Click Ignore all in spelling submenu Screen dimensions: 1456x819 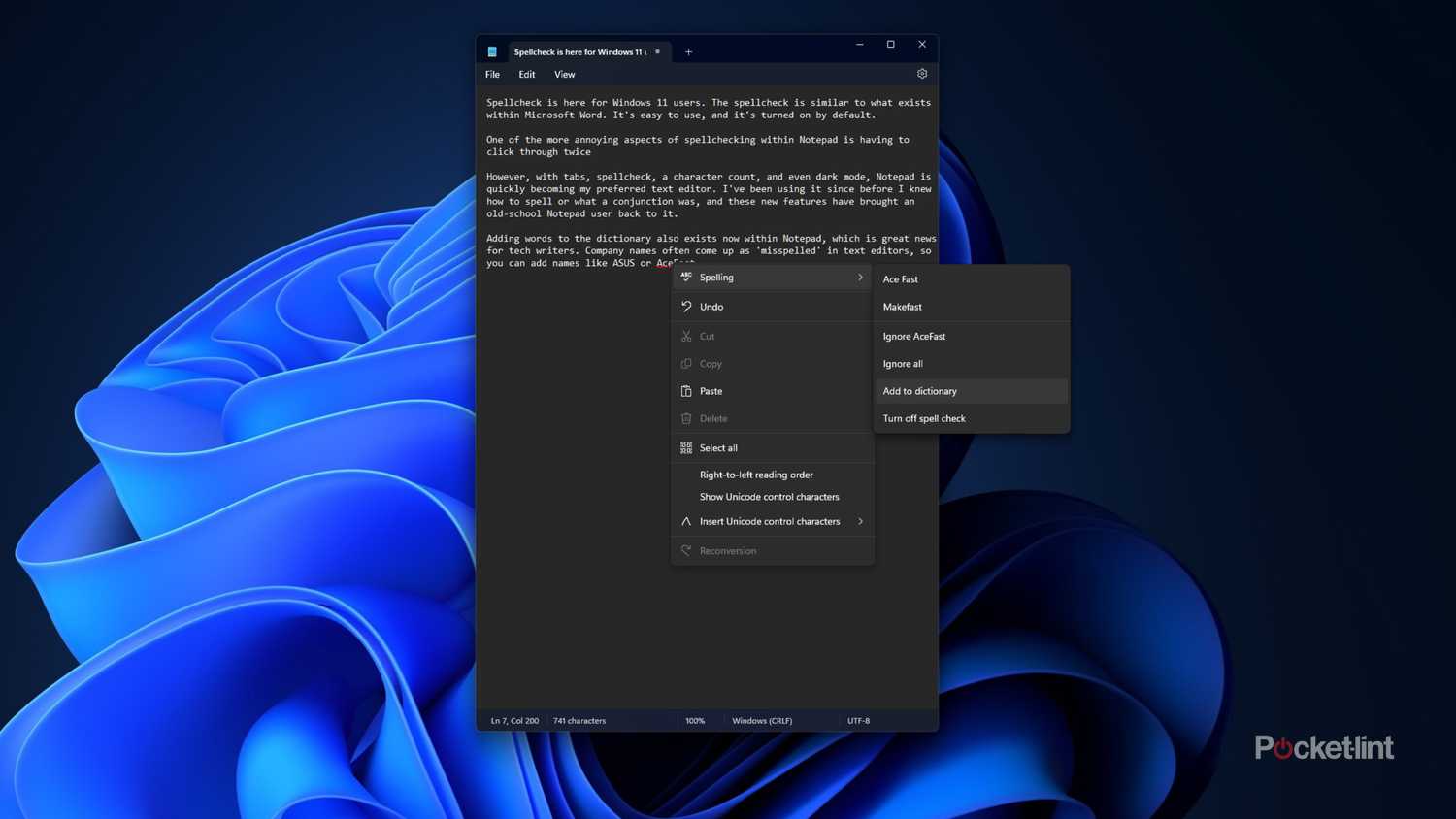(x=903, y=364)
